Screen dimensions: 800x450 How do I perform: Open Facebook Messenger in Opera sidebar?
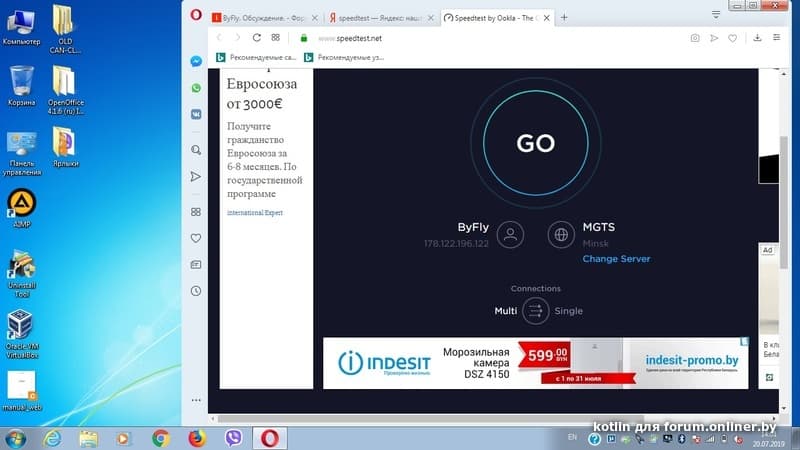pyautogui.click(x=196, y=61)
